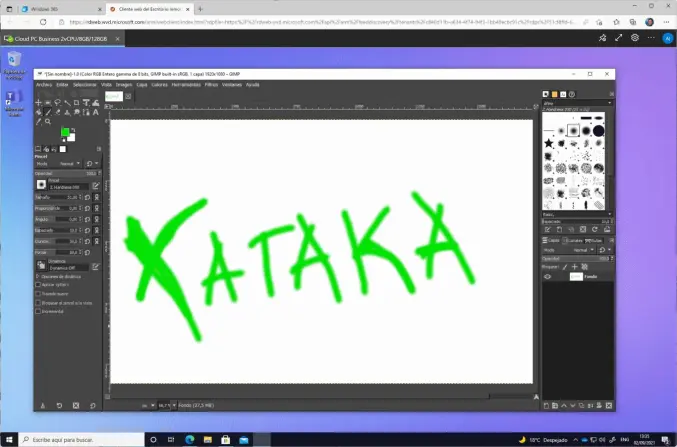Image resolution: width=677 pixels, height=447 pixels.
Task: Select the Bucket Fill tool
Action: (x=38, y=112)
